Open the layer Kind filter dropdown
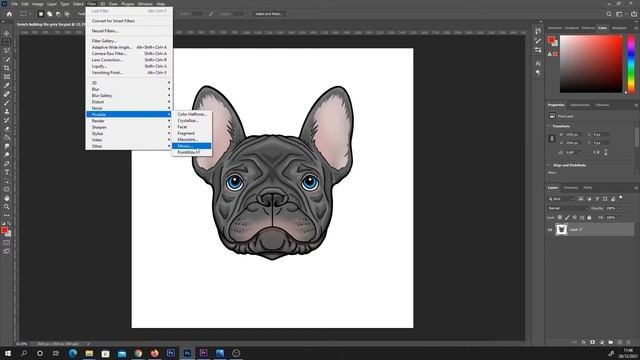Screen dimensions: 640x360 click(x=561, y=199)
